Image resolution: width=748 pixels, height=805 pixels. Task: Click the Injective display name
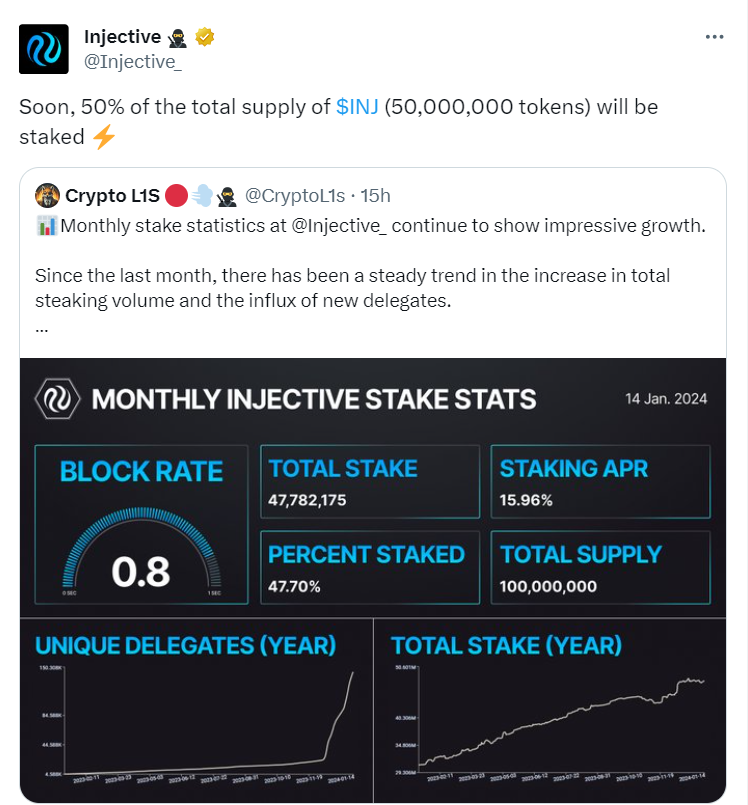122,37
